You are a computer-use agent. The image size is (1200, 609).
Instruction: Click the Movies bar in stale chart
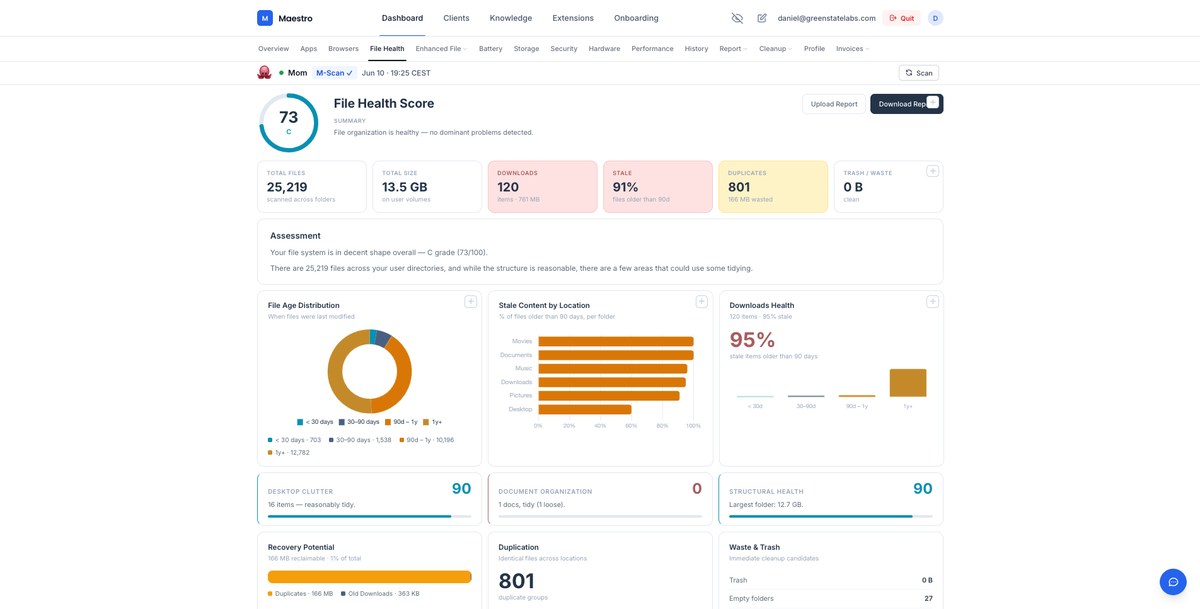(615, 341)
